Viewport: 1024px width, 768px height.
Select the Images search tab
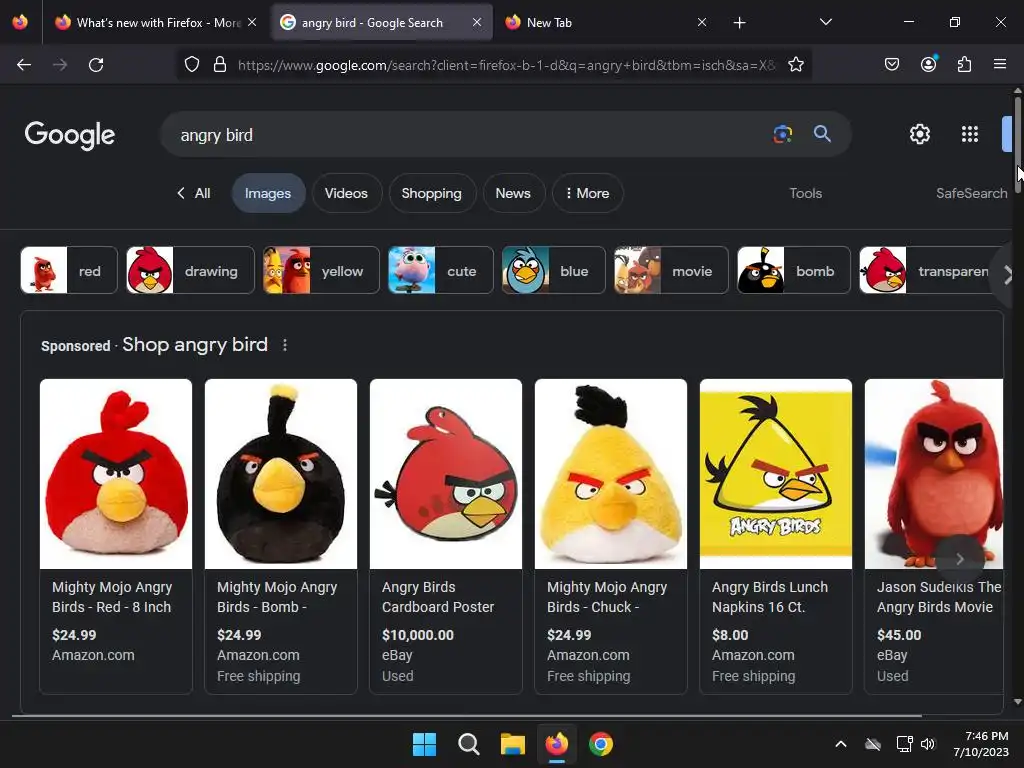(x=268, y=193)
